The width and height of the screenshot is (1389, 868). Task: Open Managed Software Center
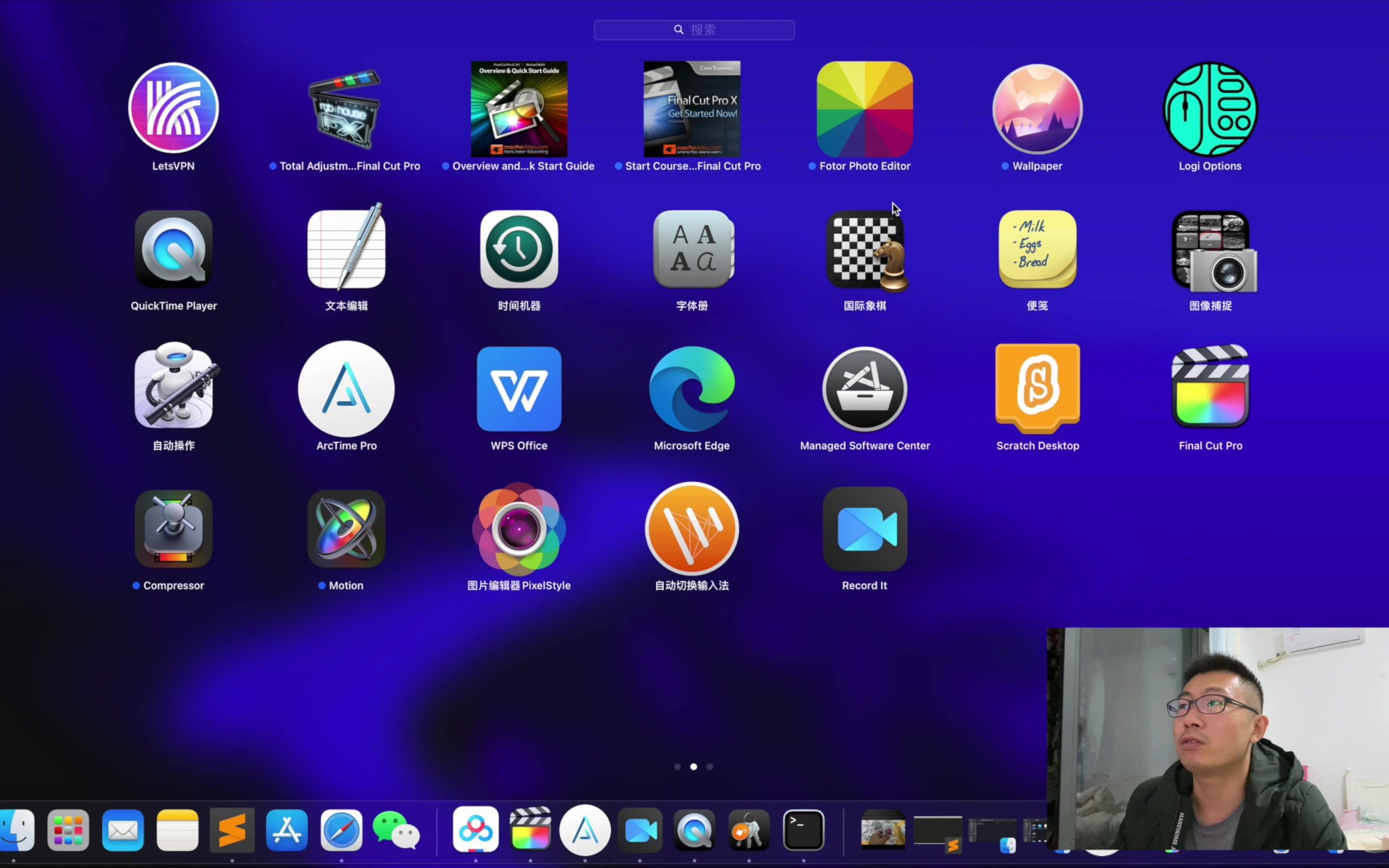(865, 389)
